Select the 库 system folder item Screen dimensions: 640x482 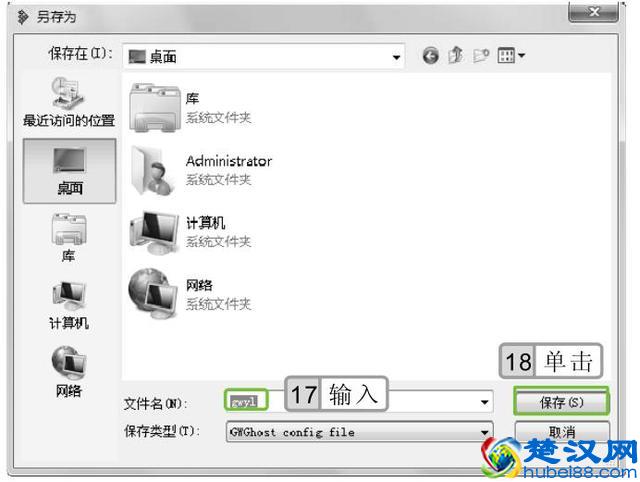pyautogui.click(x=190, y=107)
